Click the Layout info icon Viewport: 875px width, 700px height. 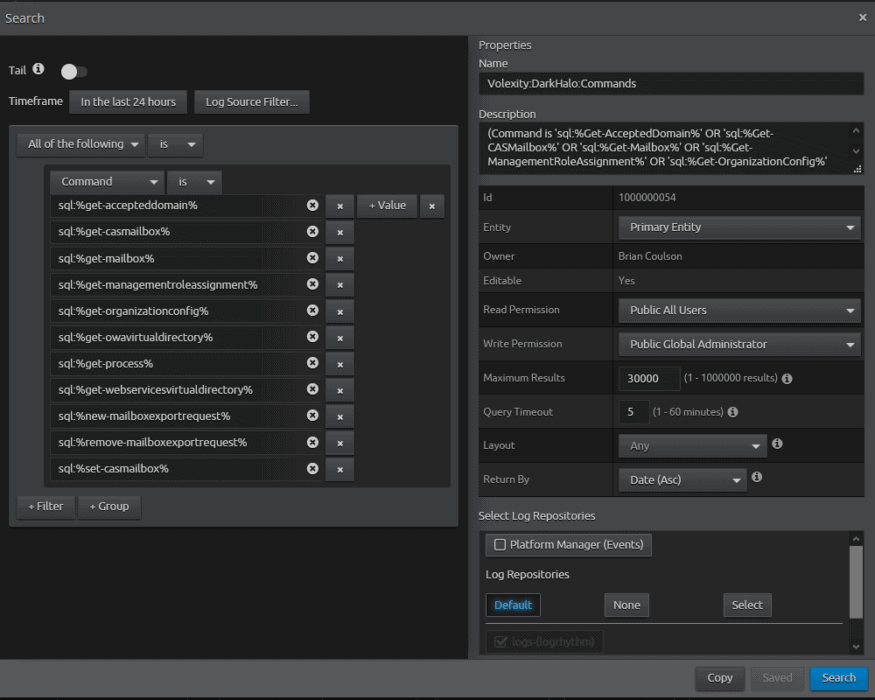[777, 445]
